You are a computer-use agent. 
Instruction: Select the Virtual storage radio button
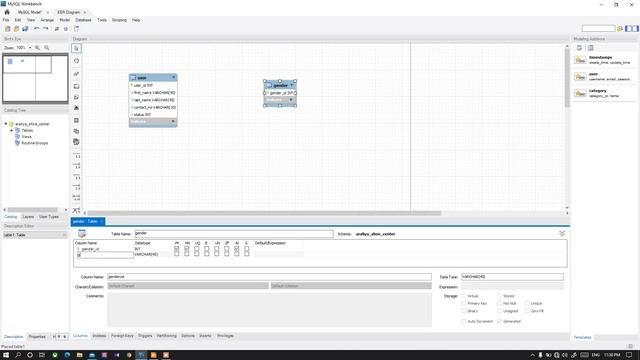pyautogui.click(x=464, y=296)
